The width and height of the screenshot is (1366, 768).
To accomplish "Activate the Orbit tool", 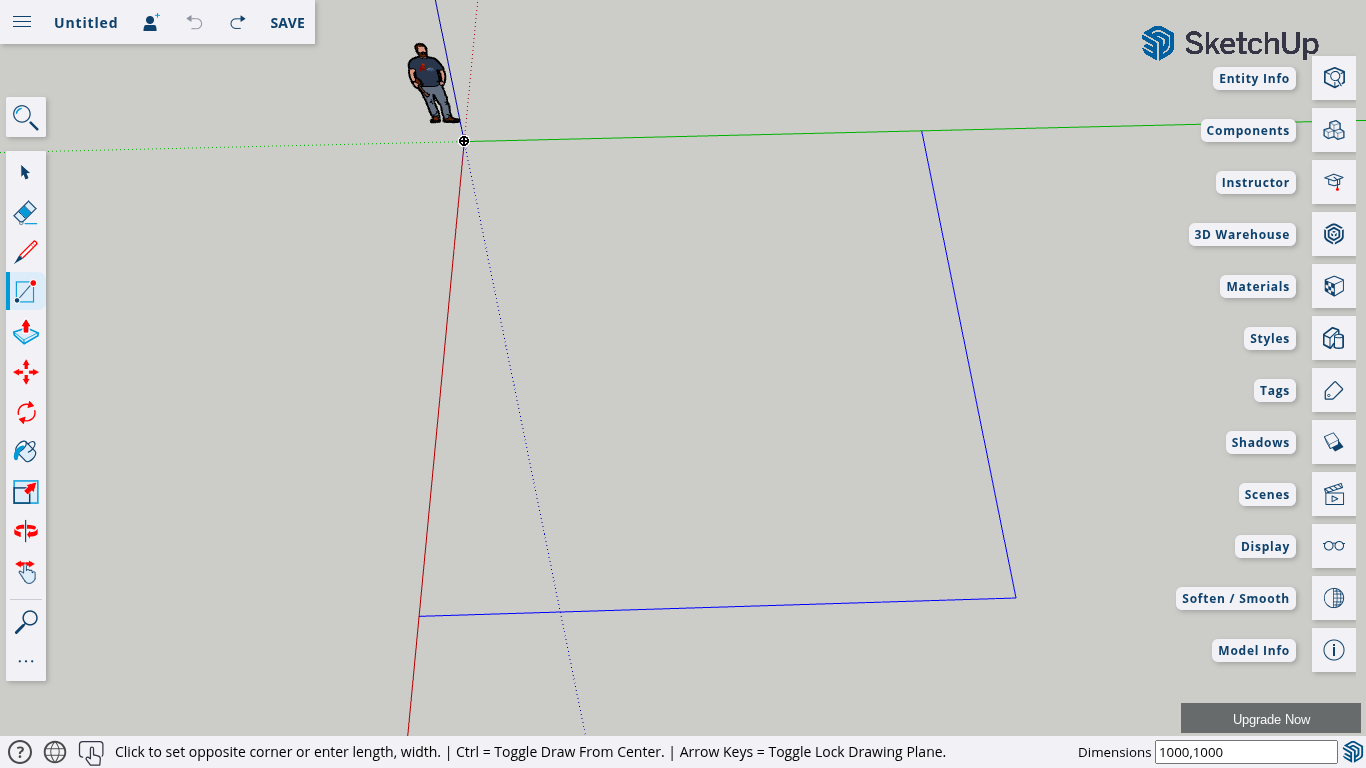I will 26,531.
